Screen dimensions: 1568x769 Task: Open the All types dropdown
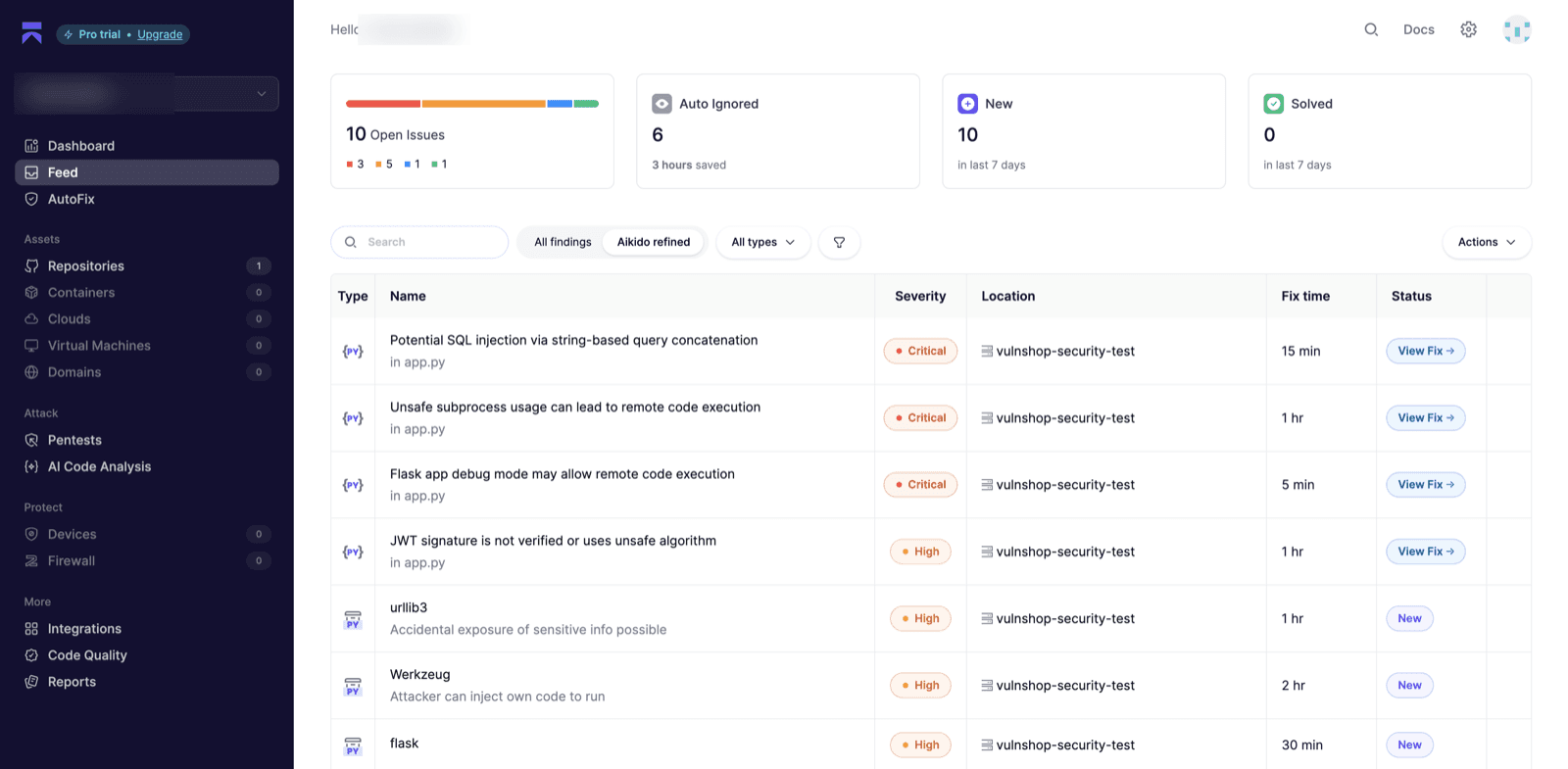(x=763, y=242)
